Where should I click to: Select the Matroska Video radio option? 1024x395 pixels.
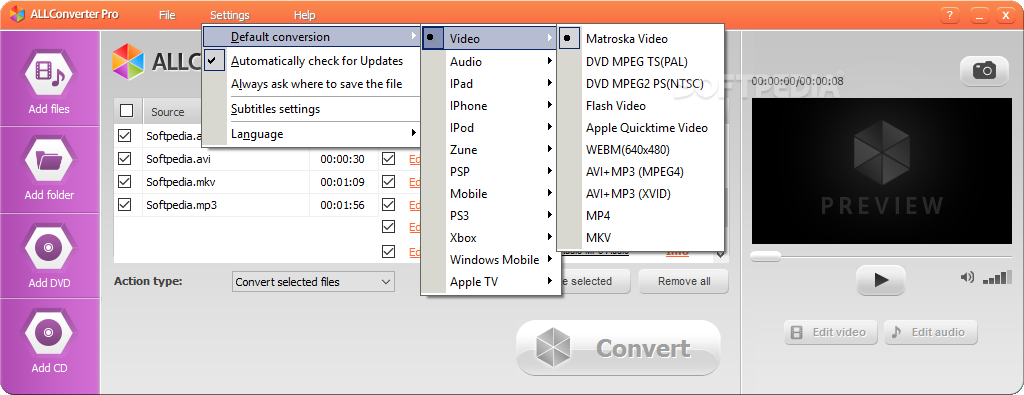click(x=641, y=39)
